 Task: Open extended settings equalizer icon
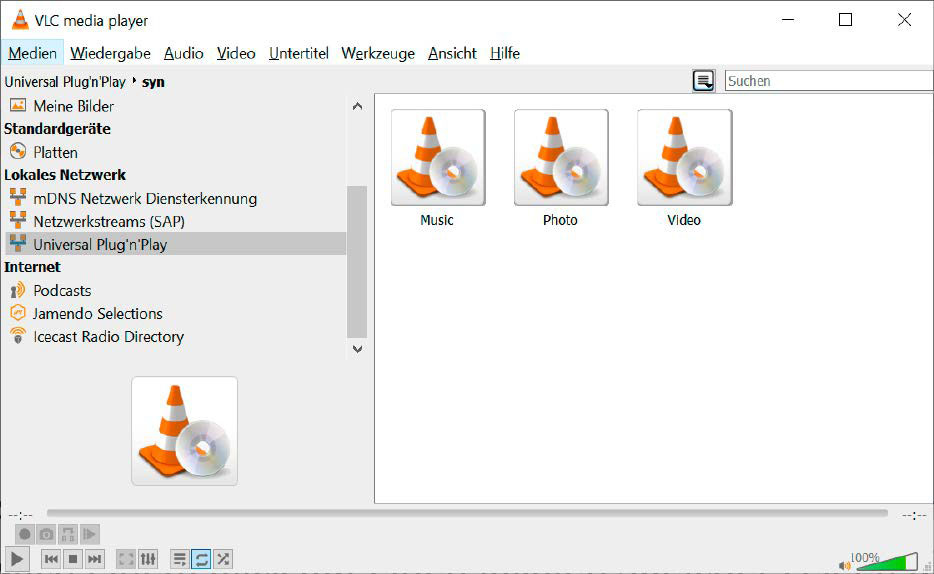pos(148,559)
